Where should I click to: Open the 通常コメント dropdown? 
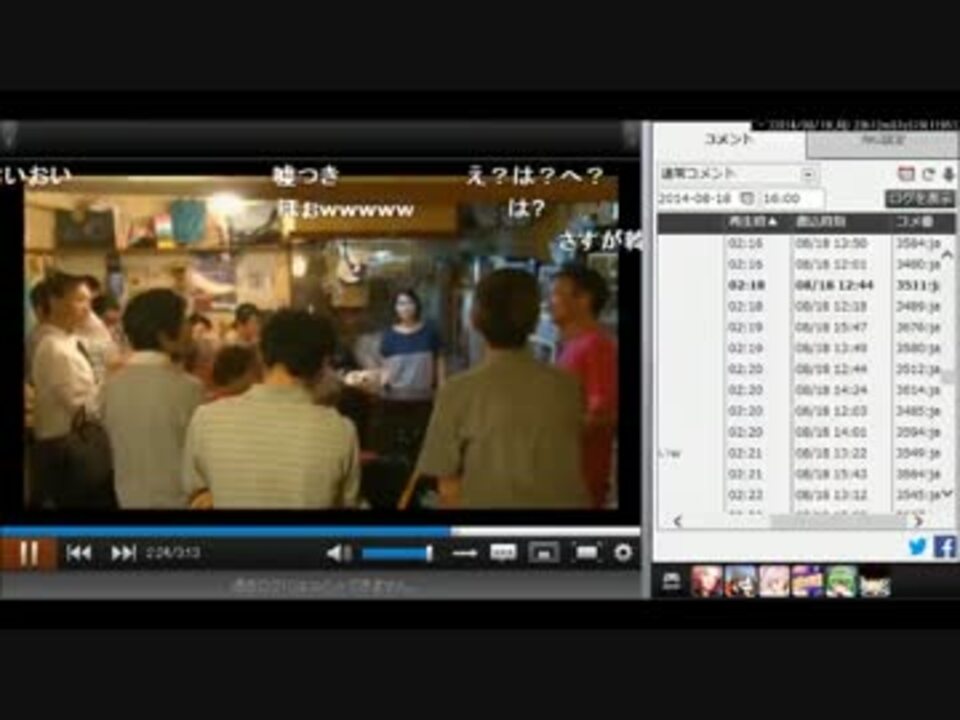tap(739, 174)
